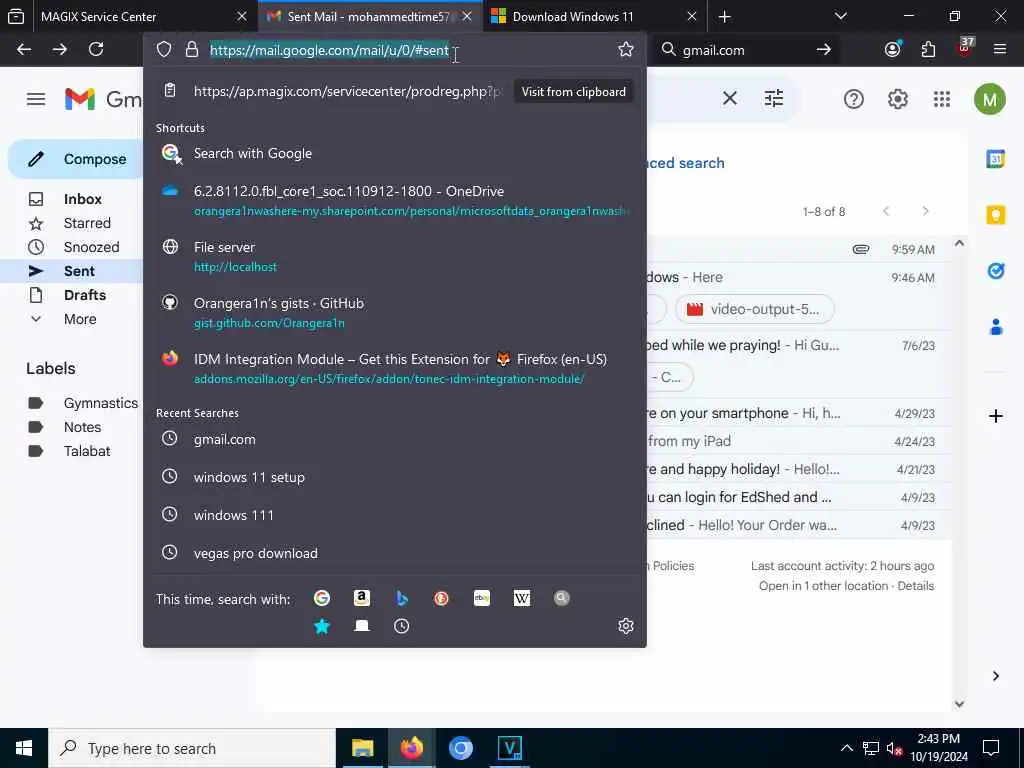Open Orangera1n's gists GitHub suggestion

tap(394, 313)
